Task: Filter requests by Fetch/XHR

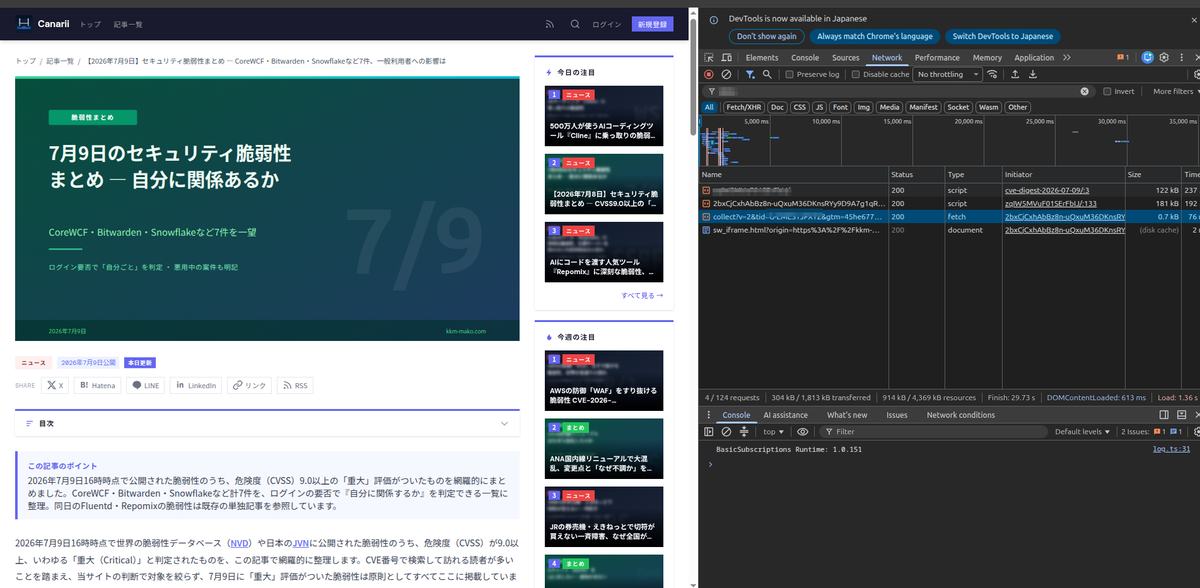Action: coord(743,107)
